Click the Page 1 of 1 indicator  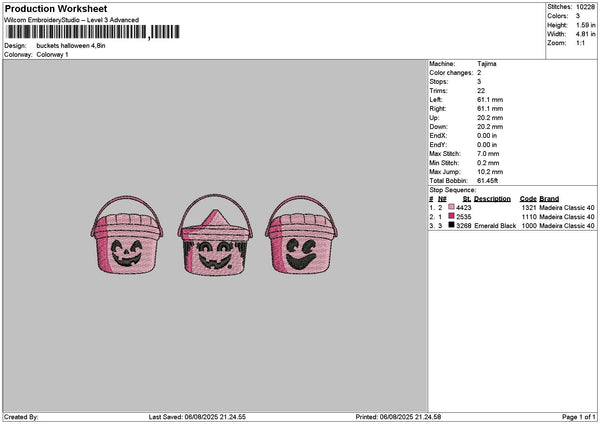pos(579,417)
